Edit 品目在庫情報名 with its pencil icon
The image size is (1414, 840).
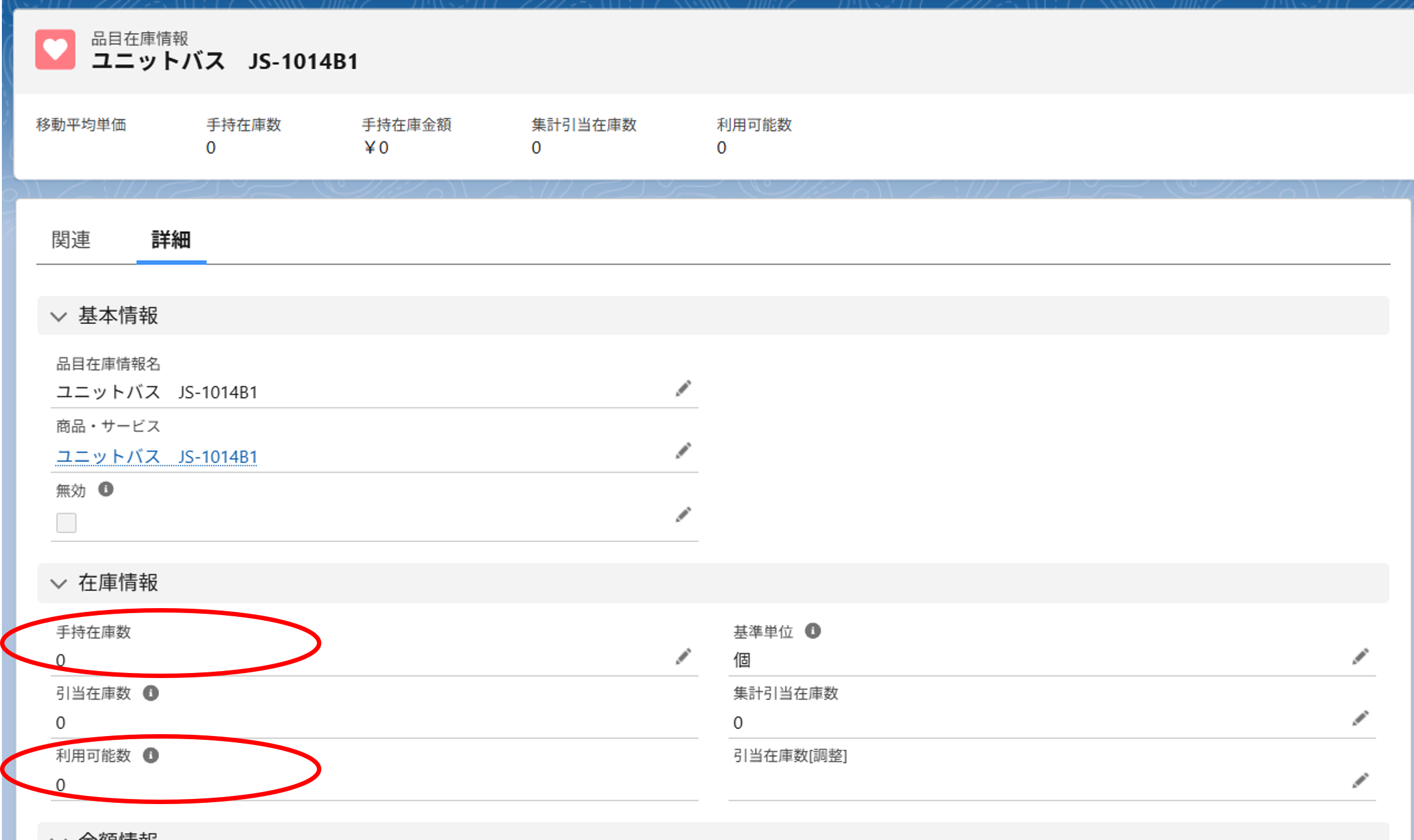(683, 389)
